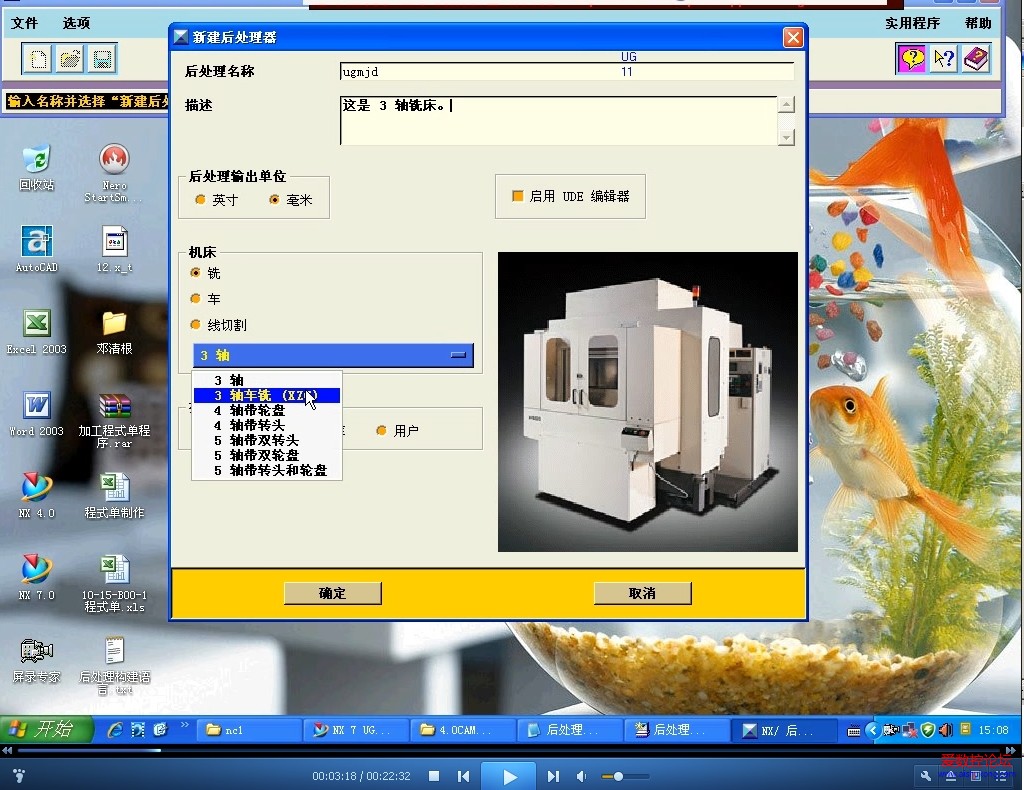Click the New post icon in toolbar
The width and height of the screenshot is (1024, 790).
click(x=36, y=59)
